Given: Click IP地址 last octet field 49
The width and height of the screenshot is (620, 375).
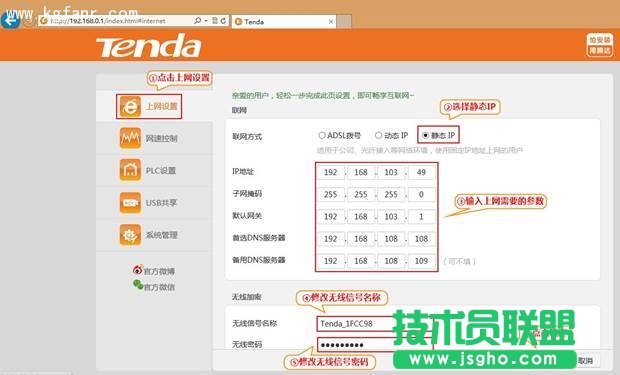Looking at the screenshot, I should point(421,172).
